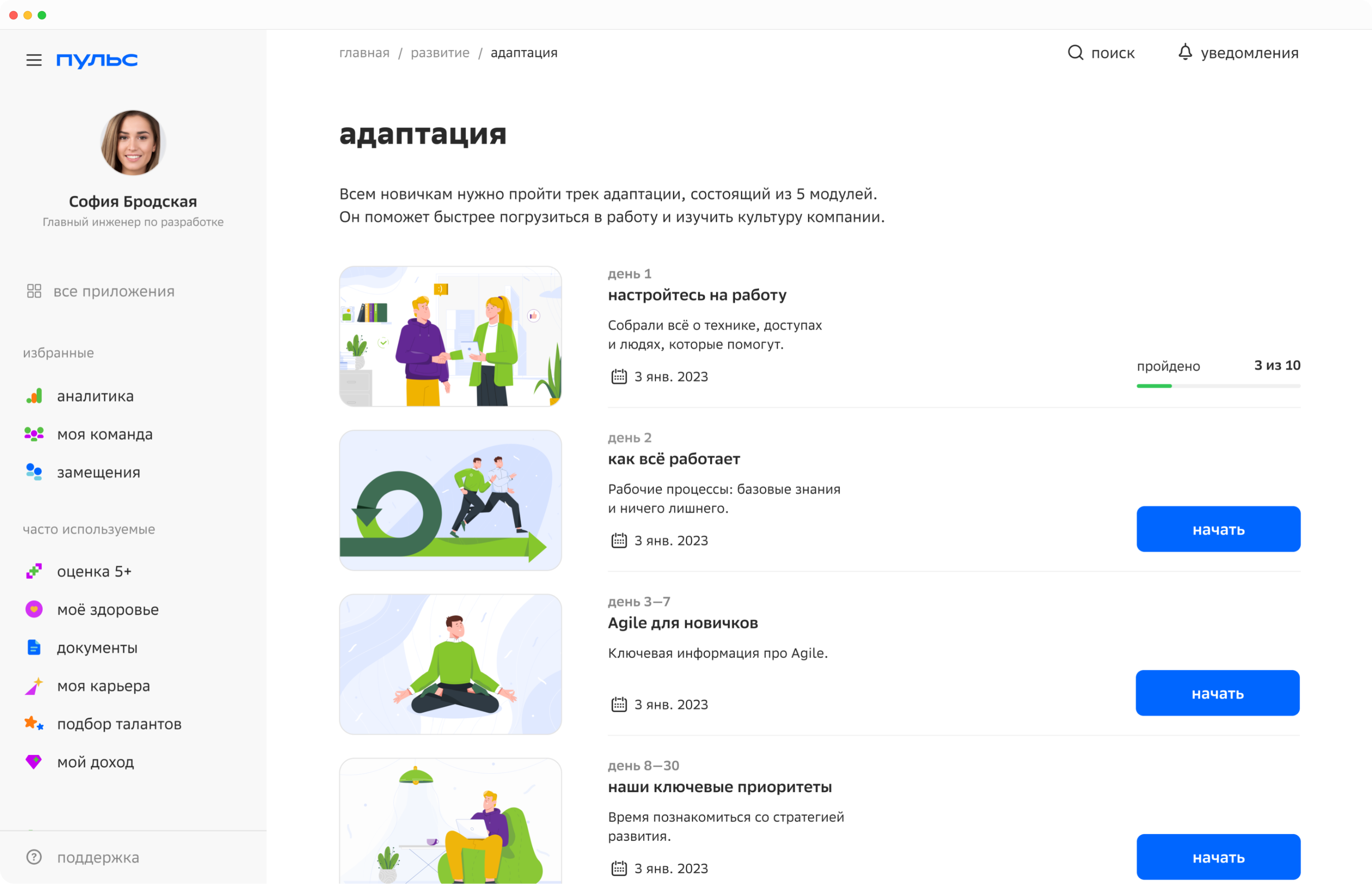Click calendar icon for день 2 module
This screenshot has height=884, width=1372.
(619, 541)
